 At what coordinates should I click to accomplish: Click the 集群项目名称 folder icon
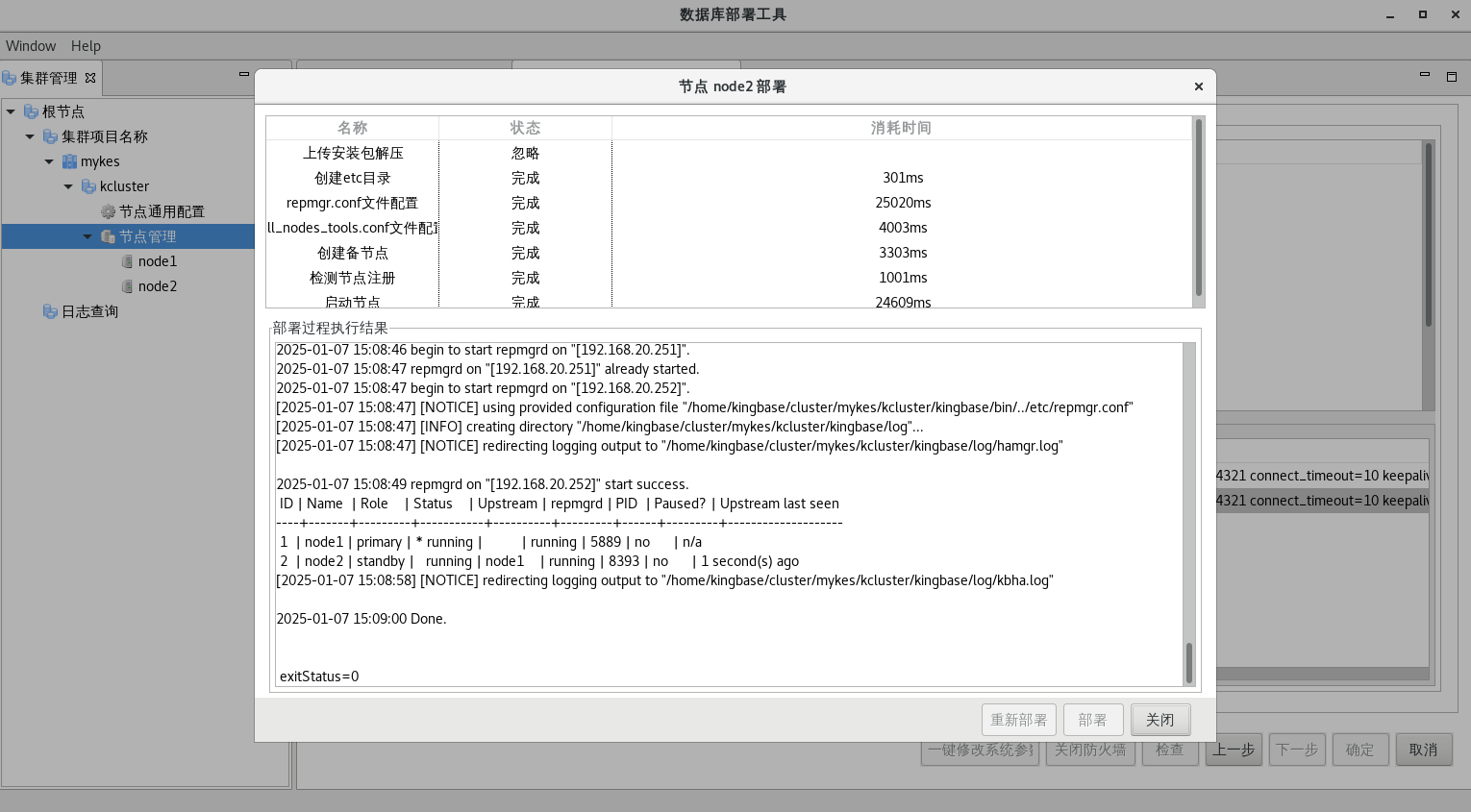click(50, 136)
